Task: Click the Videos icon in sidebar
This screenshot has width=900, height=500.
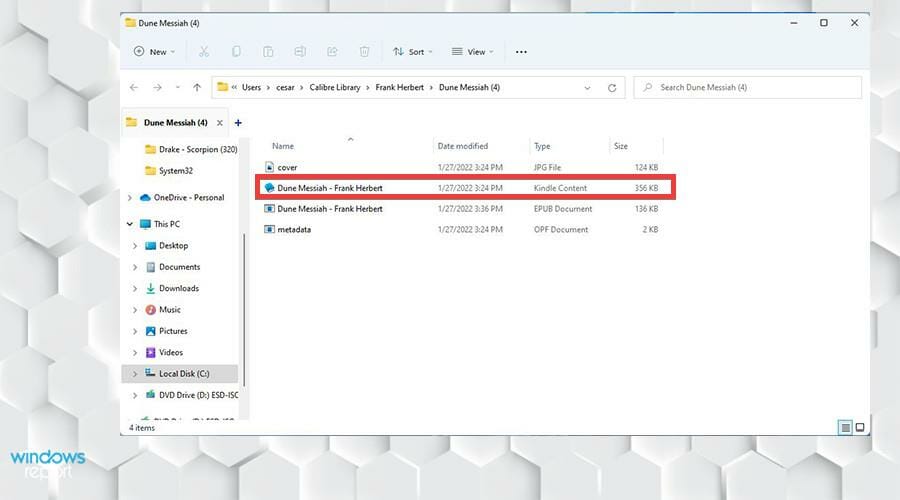Action: (x=150, y=352)
